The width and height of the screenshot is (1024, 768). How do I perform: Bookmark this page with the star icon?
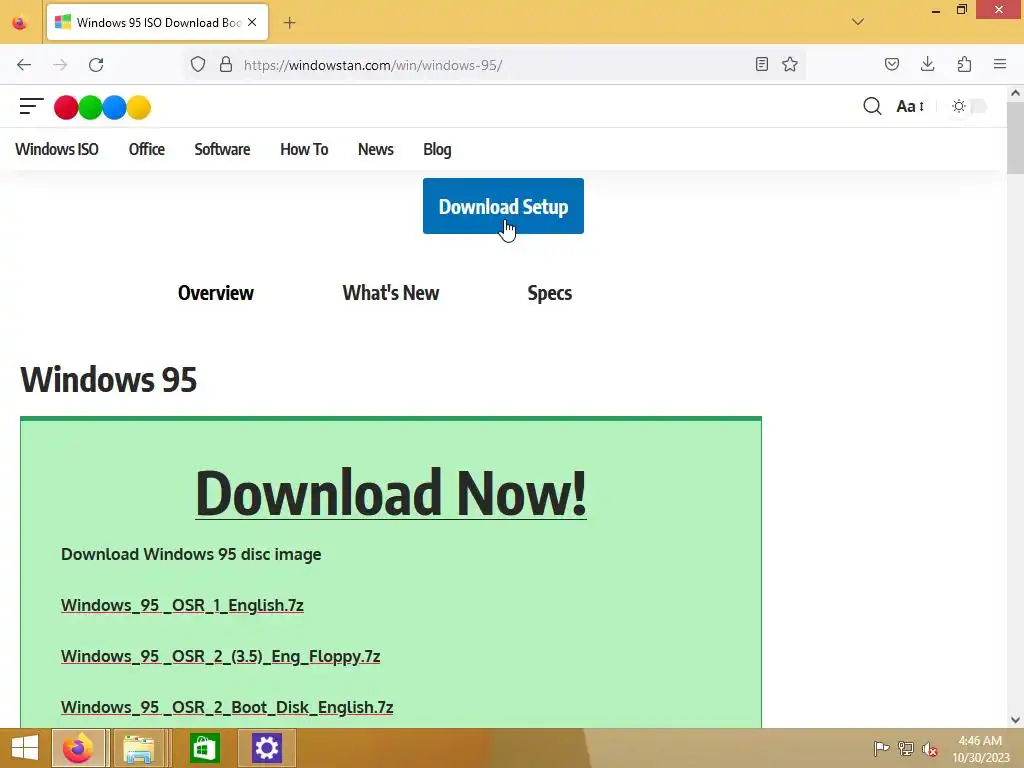tap(790, 64)
